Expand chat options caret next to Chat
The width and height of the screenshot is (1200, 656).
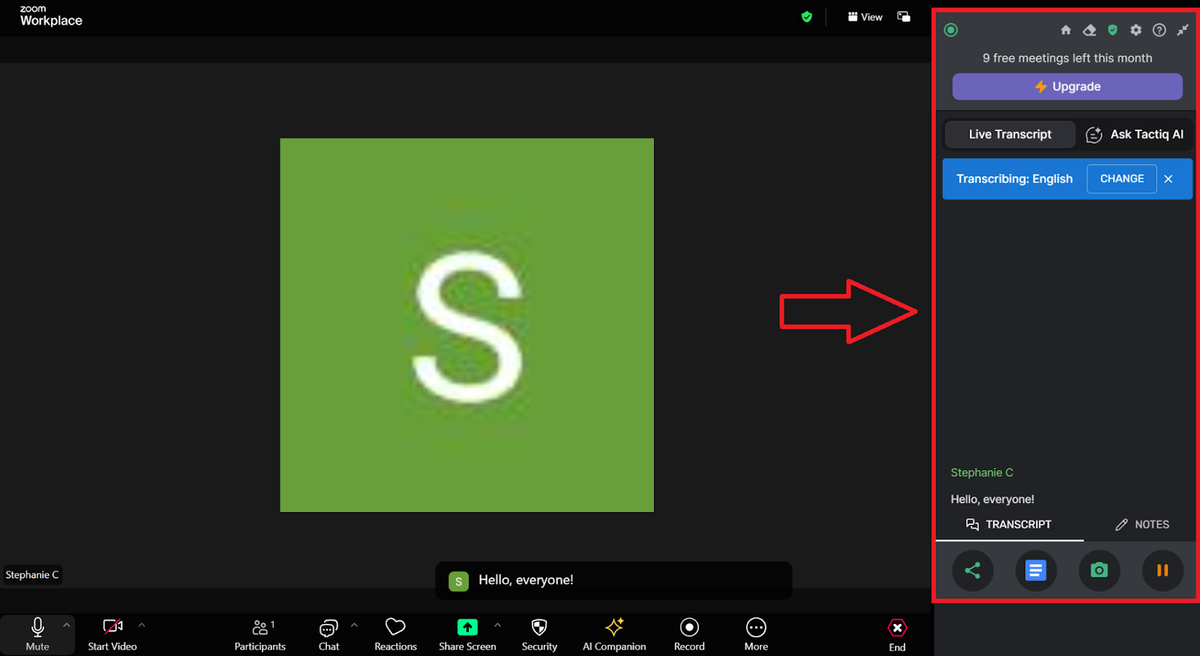coord(354,625)
